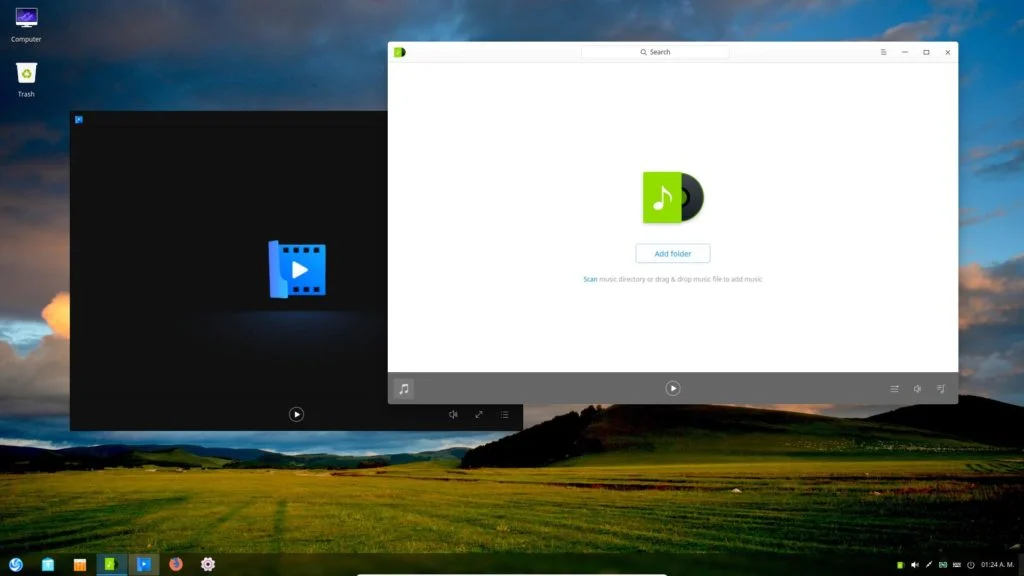Launch the file manager from the dock
The width and height of the screenshot is (1024, 576).
click(48, 564)
